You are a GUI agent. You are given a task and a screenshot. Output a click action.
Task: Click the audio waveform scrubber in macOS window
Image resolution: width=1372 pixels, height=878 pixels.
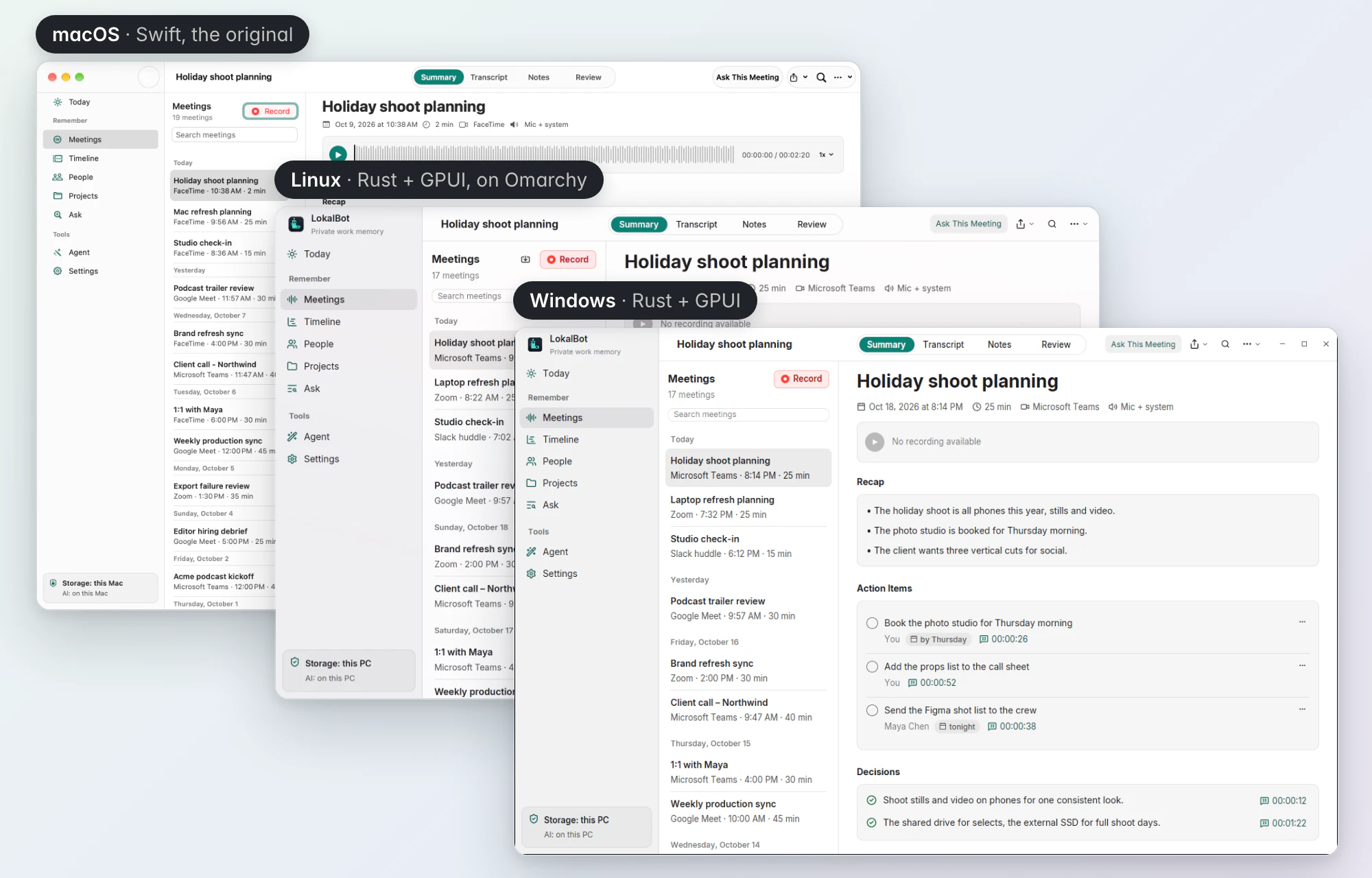click(544, 155)
